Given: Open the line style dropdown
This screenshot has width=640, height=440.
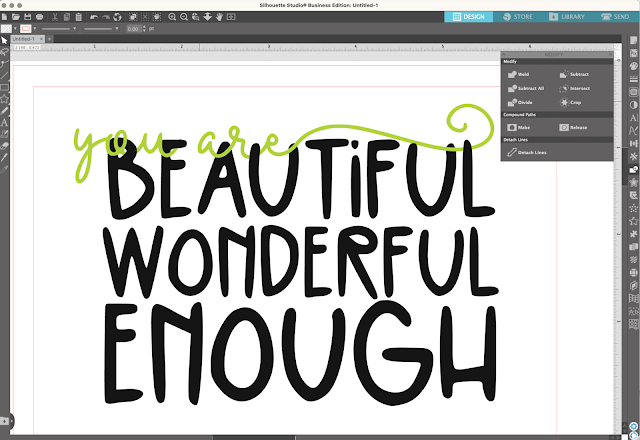Looking at the screenshot, I should tap(59, 29).
